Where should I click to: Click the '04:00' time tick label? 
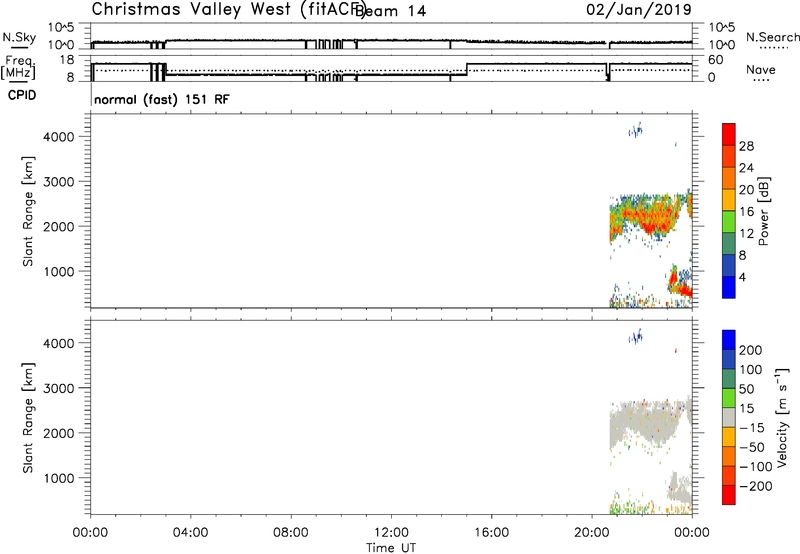(190, 533)
